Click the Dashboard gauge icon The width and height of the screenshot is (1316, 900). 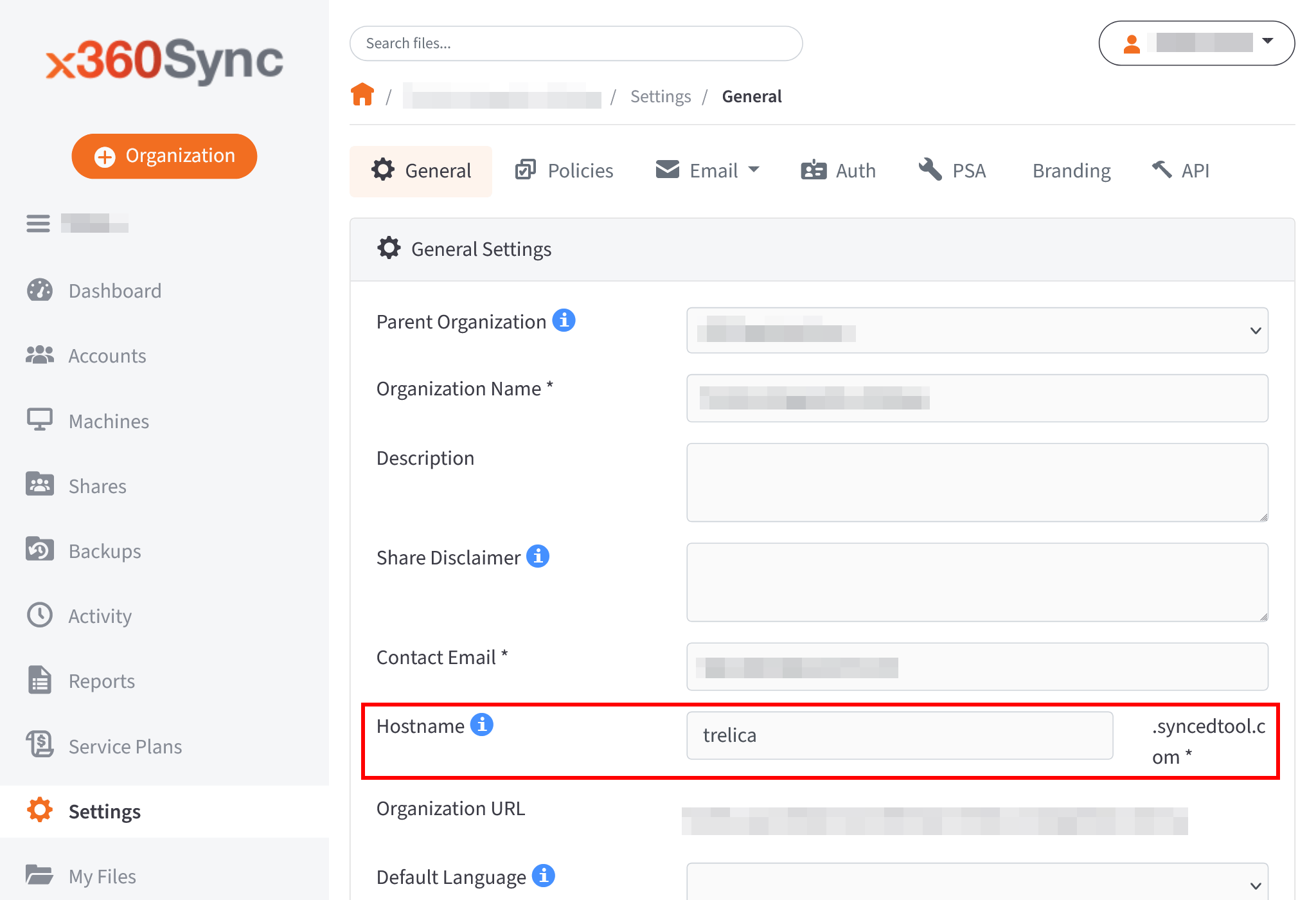(x=40, y=290)
